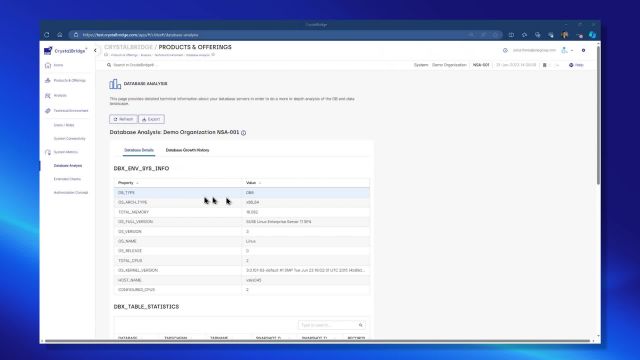
Task: Click the NSA-001 system selector
Action: tap(481, 65)
